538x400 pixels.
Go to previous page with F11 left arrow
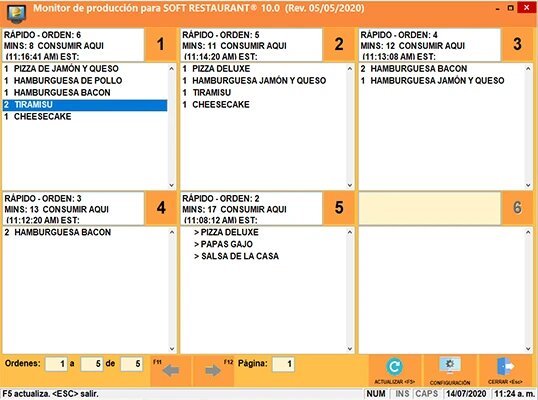pyautogui.click(x=171, y=370)
